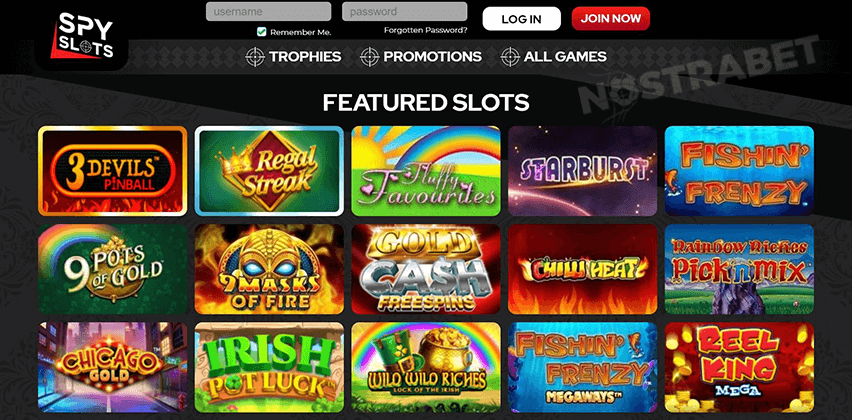Toggle the Remember Me checkbox
Viewport: 852px width, 420px height.
262,32
